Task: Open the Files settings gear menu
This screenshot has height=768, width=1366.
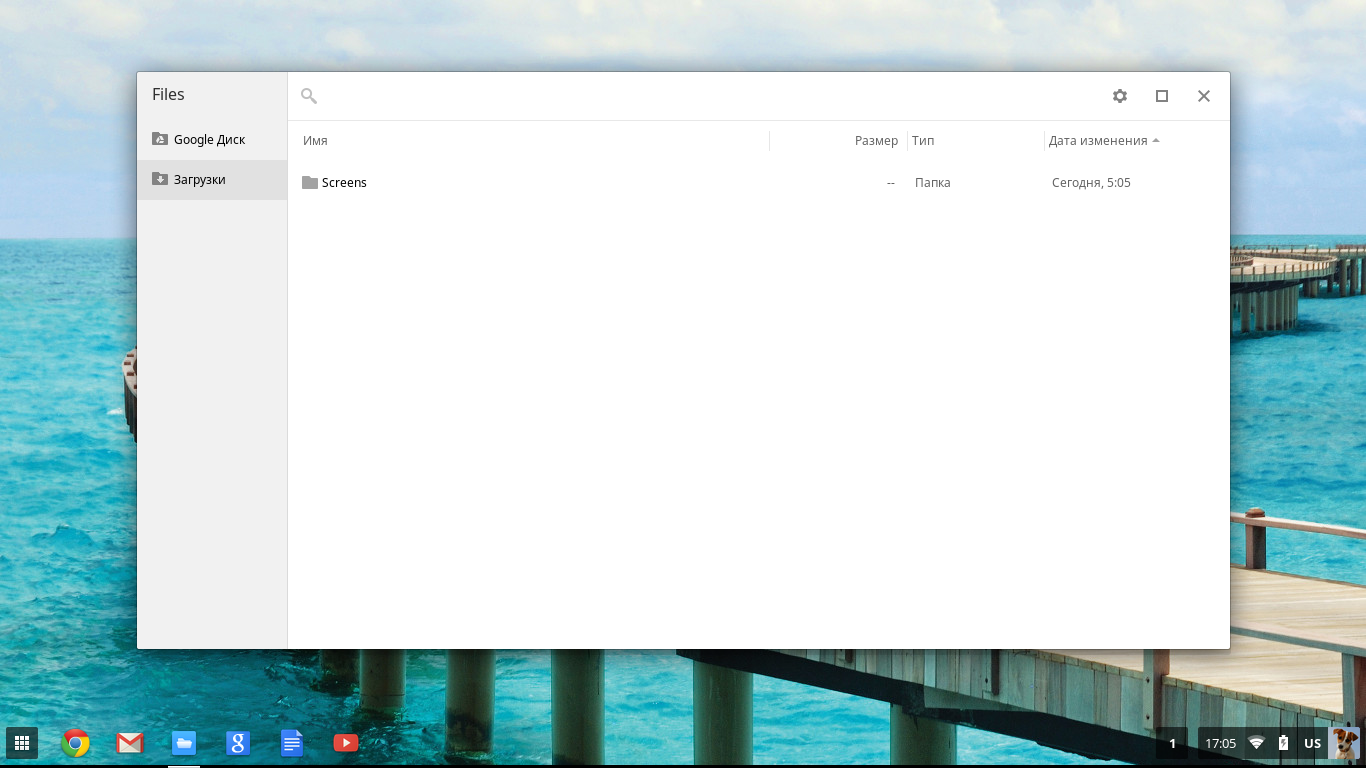Action: click(1120, 96)
